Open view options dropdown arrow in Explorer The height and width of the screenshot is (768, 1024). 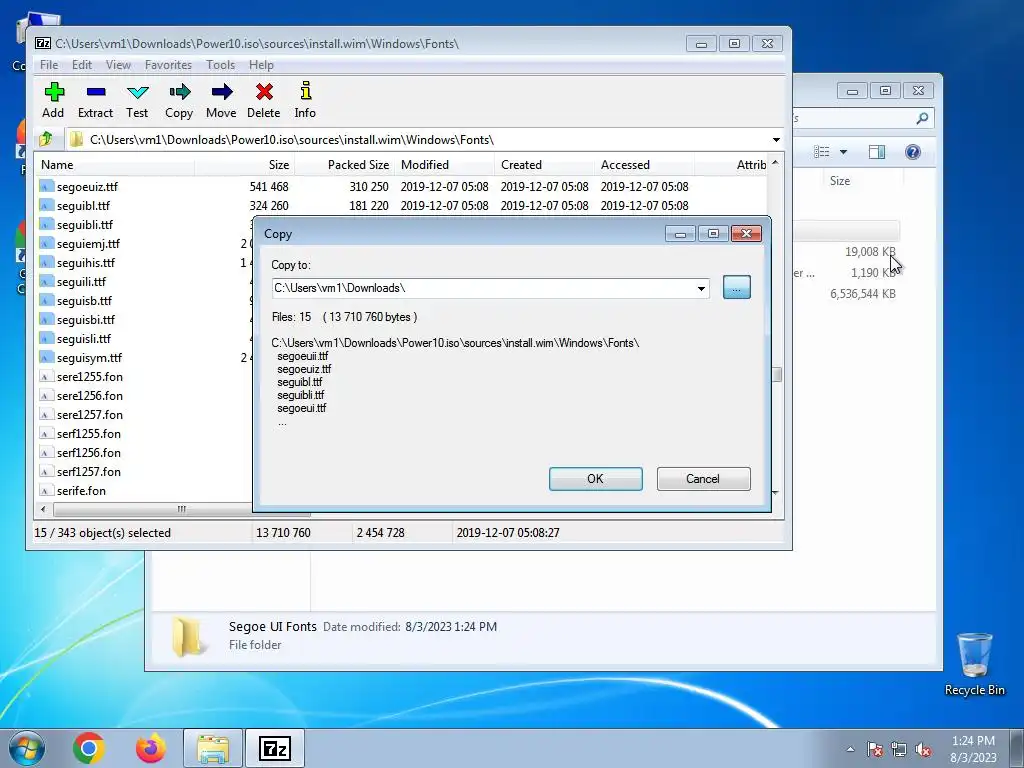click(843, 152)
